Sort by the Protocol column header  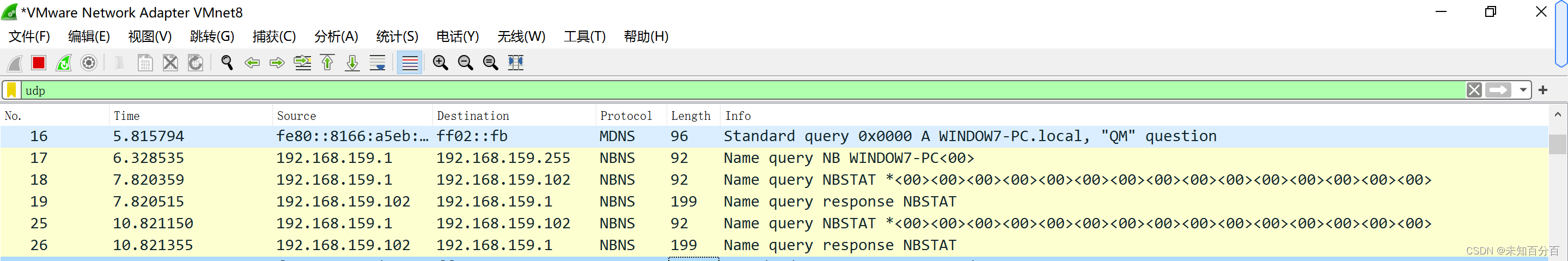point(631,116)
